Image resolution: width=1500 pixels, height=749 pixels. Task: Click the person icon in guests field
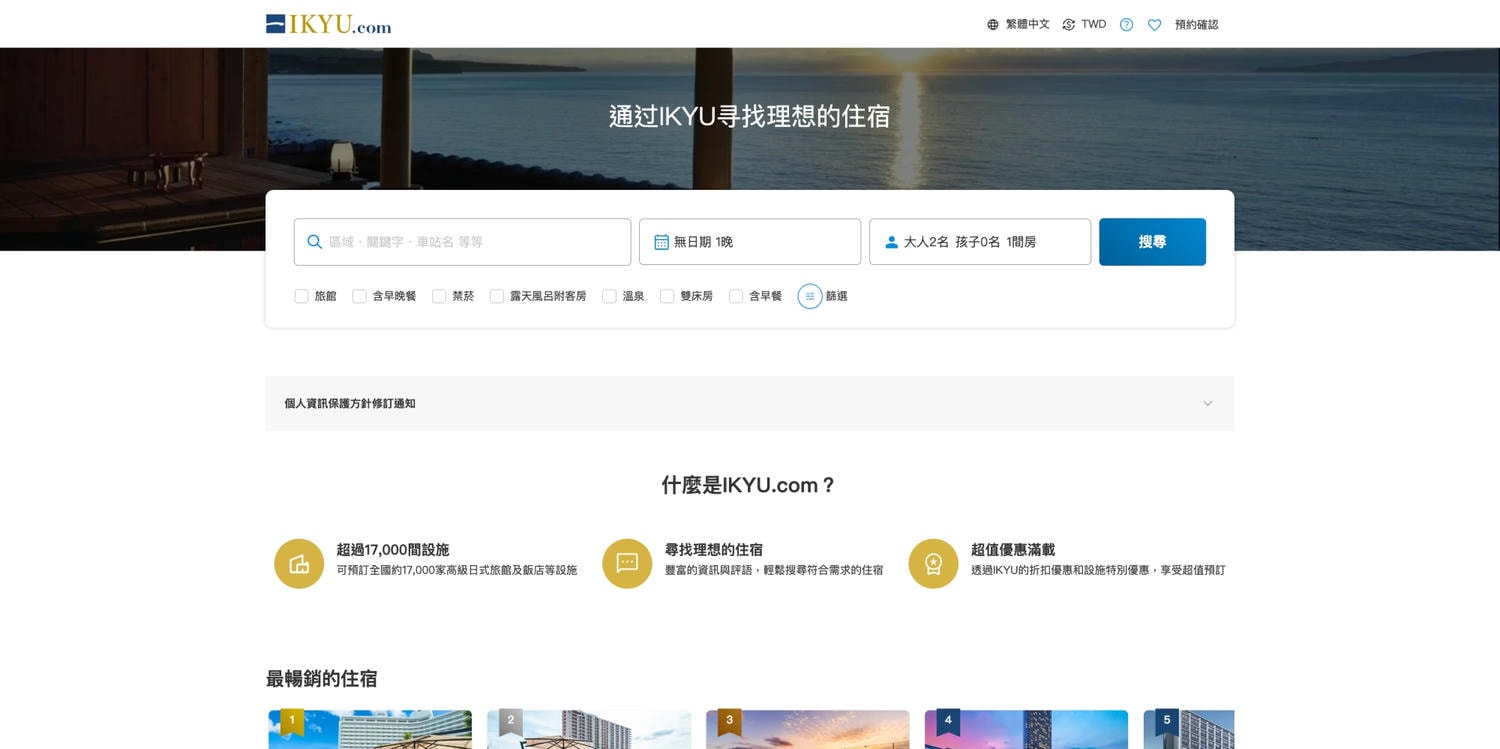(x=891, y=242)
